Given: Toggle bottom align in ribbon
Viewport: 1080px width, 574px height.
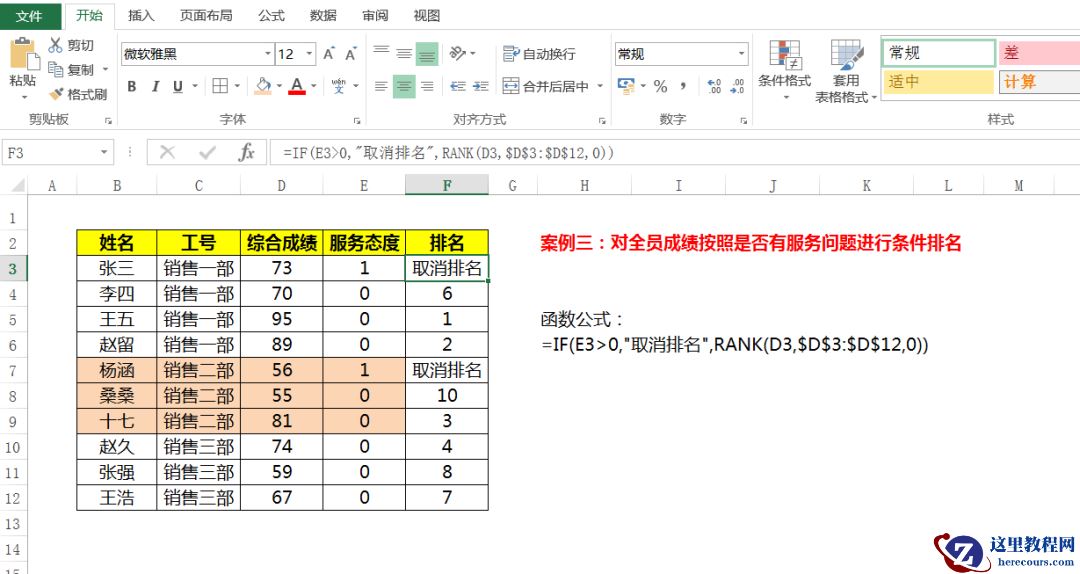Looking at the screenshot, I should (x=427, y=54).
